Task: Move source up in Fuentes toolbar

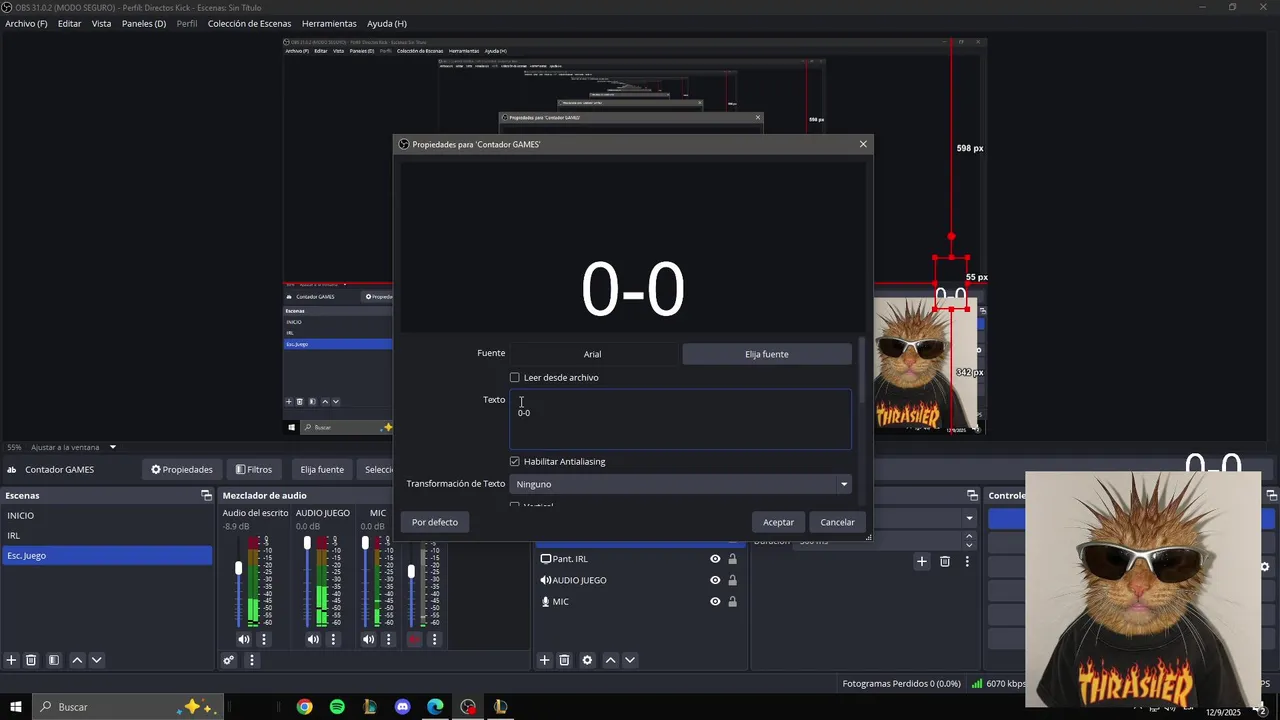Action: click(610, 660)
